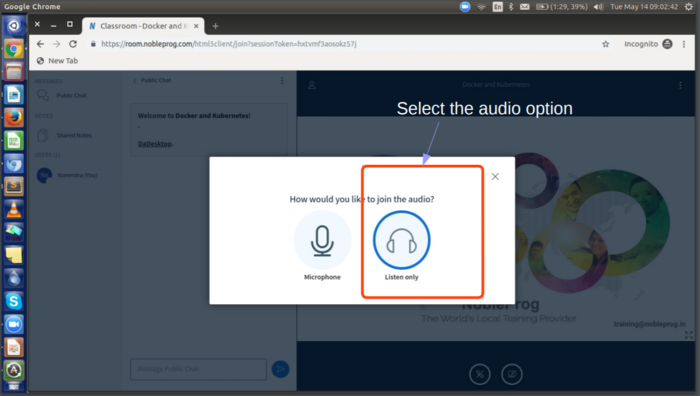700x396 pixels.
Task: Close the audio join dialog
Action: click(495, 176)
